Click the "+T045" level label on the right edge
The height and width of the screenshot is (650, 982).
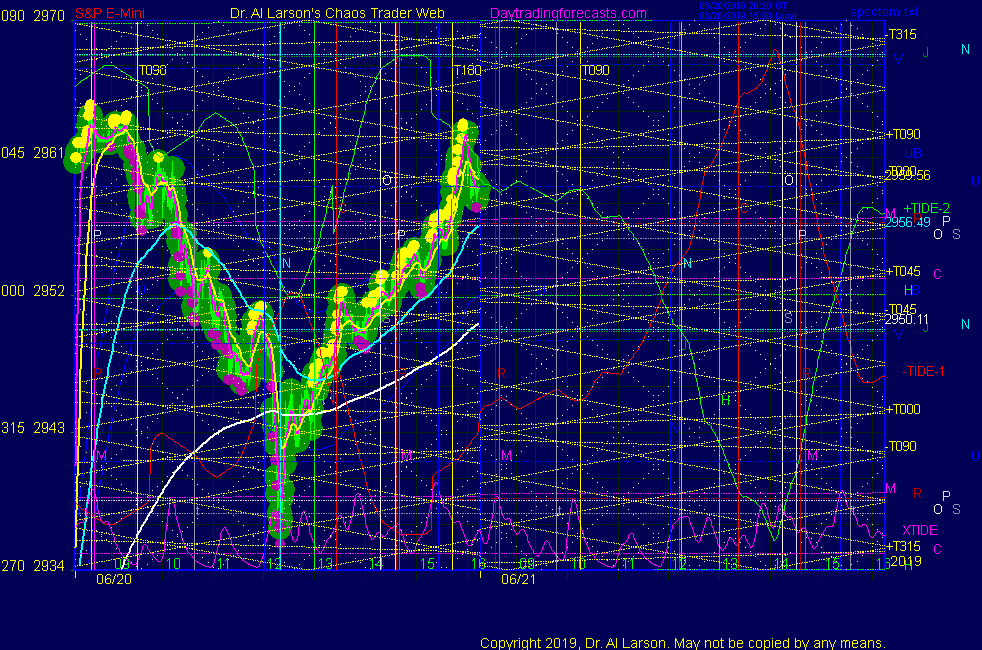tap(903, 272)
